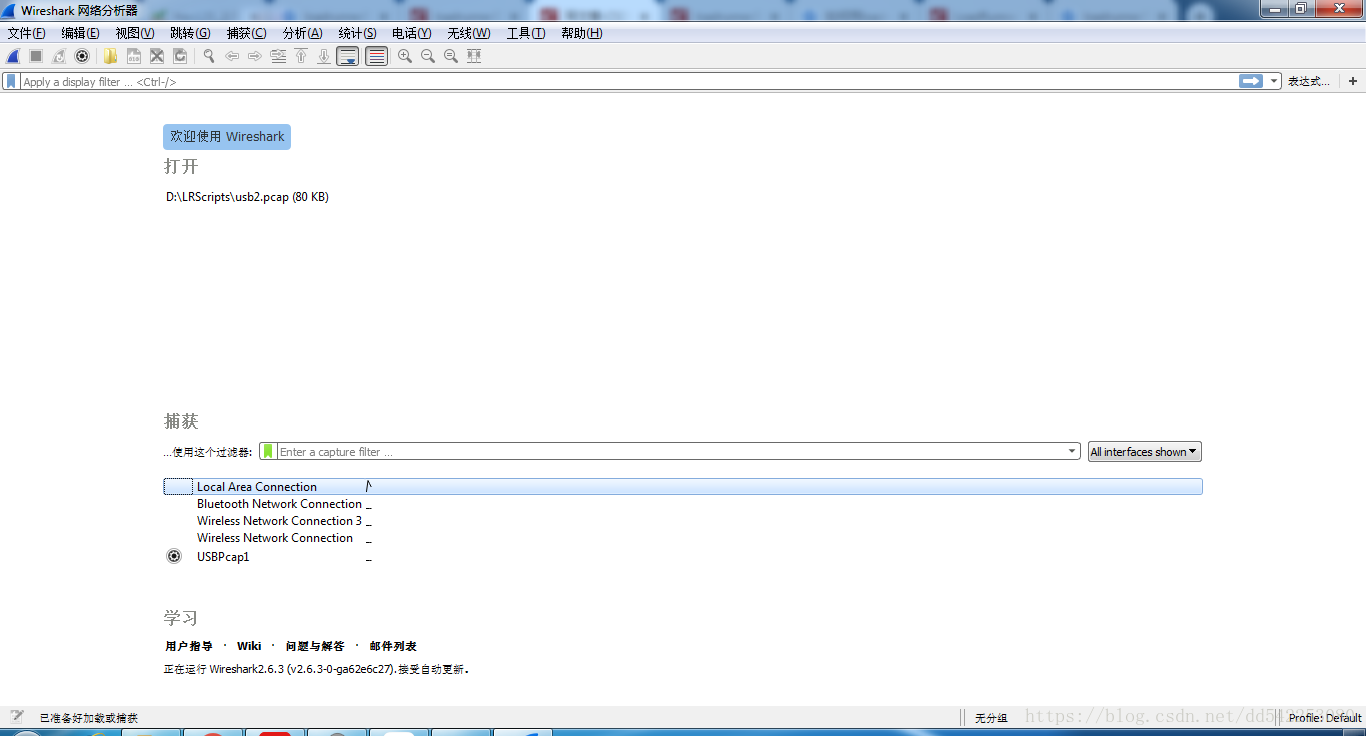The image size is (1366, 736).
Task: Open the 用户指导 user guide link
Action: tap(189, 646)
